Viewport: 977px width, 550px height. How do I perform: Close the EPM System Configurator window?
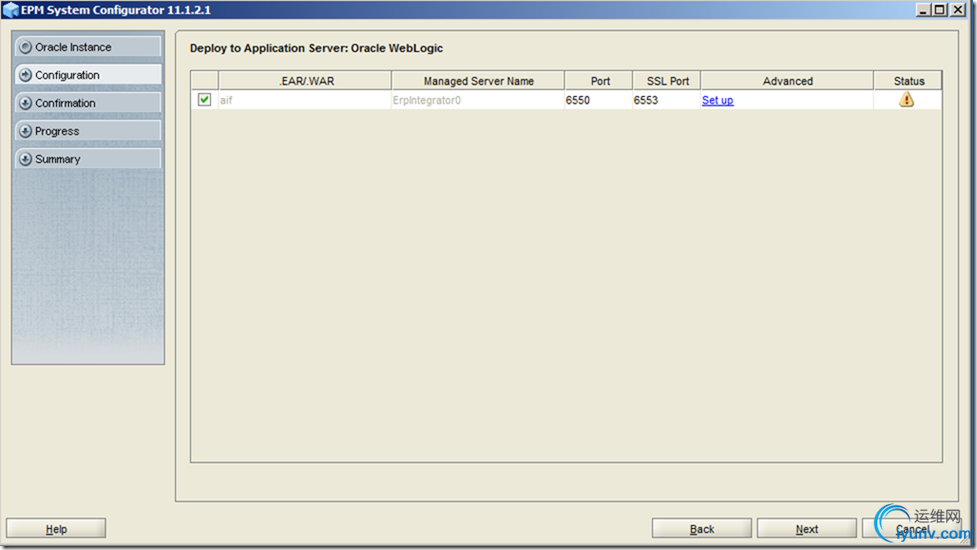tap(958, 10)
